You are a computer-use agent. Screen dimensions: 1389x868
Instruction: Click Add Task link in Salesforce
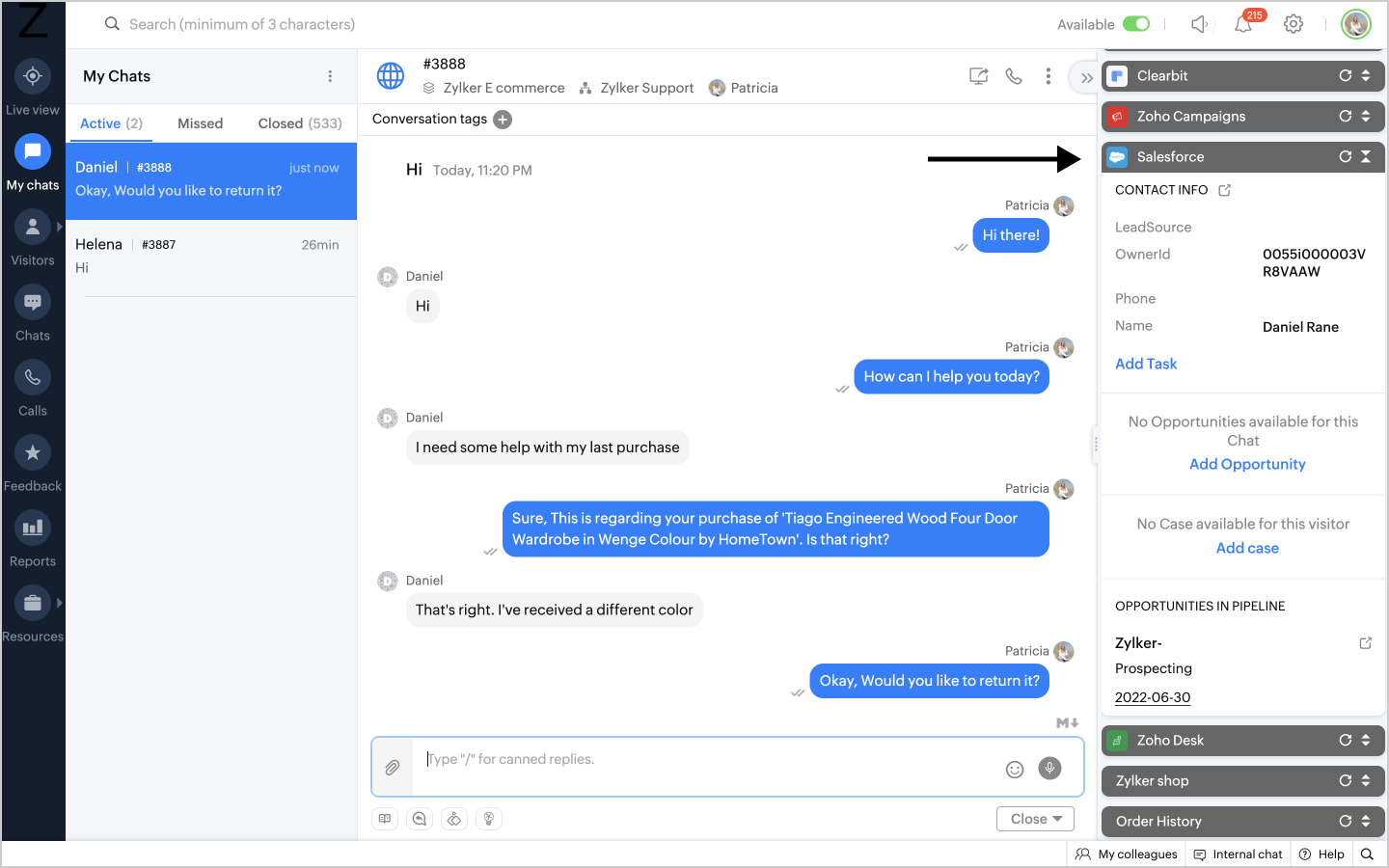pos(1146,364)
